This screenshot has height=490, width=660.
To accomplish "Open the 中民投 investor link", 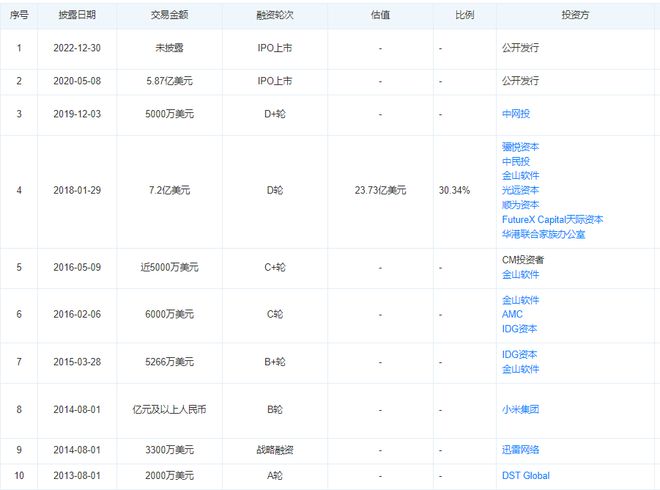I will pyautogui.click(x=516, y=161).
